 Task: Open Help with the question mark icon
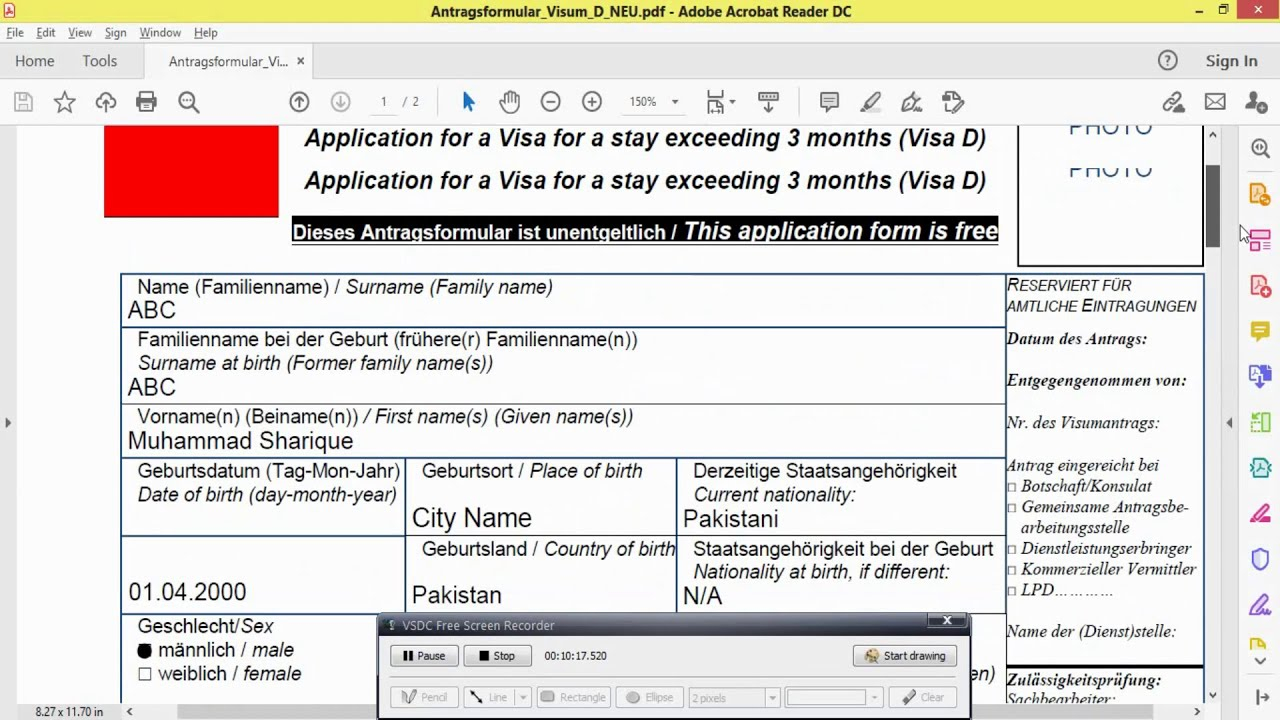pyautogui.click(x=1168, y=61)
